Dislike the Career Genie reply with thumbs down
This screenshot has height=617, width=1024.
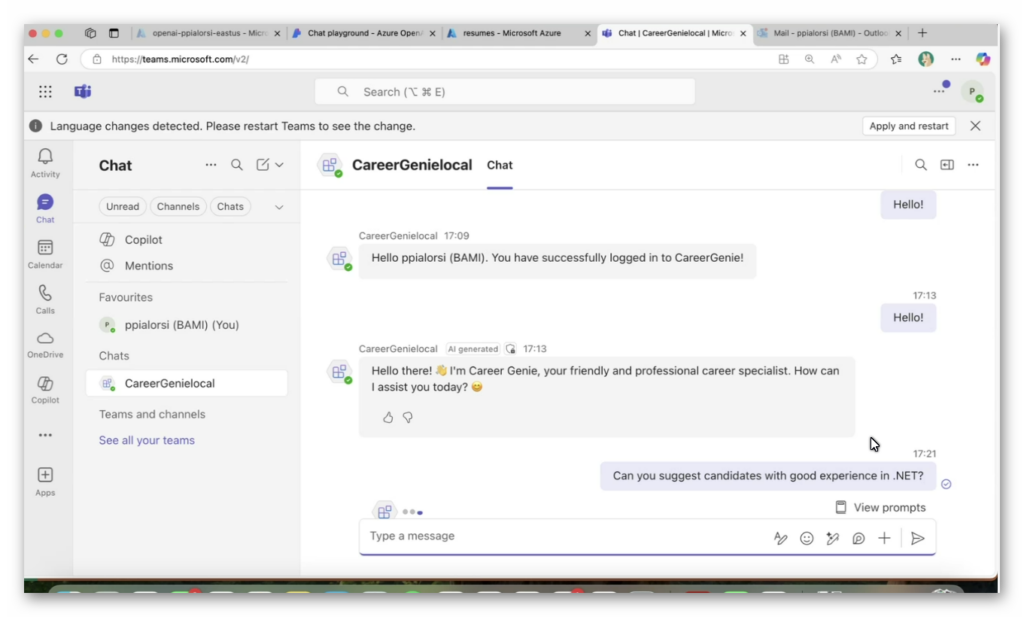(408, 417)
